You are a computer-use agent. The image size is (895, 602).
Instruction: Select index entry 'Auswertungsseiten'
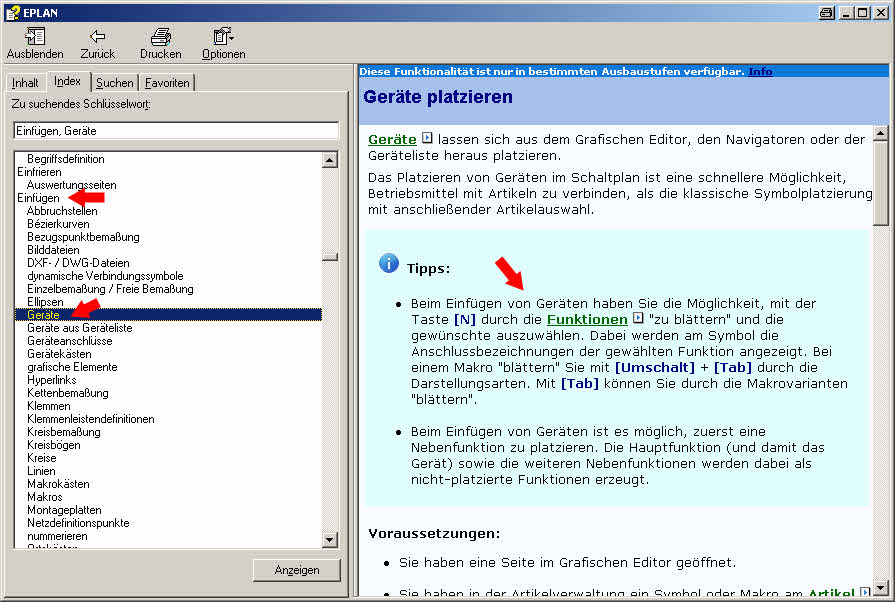tap(71, 185)
